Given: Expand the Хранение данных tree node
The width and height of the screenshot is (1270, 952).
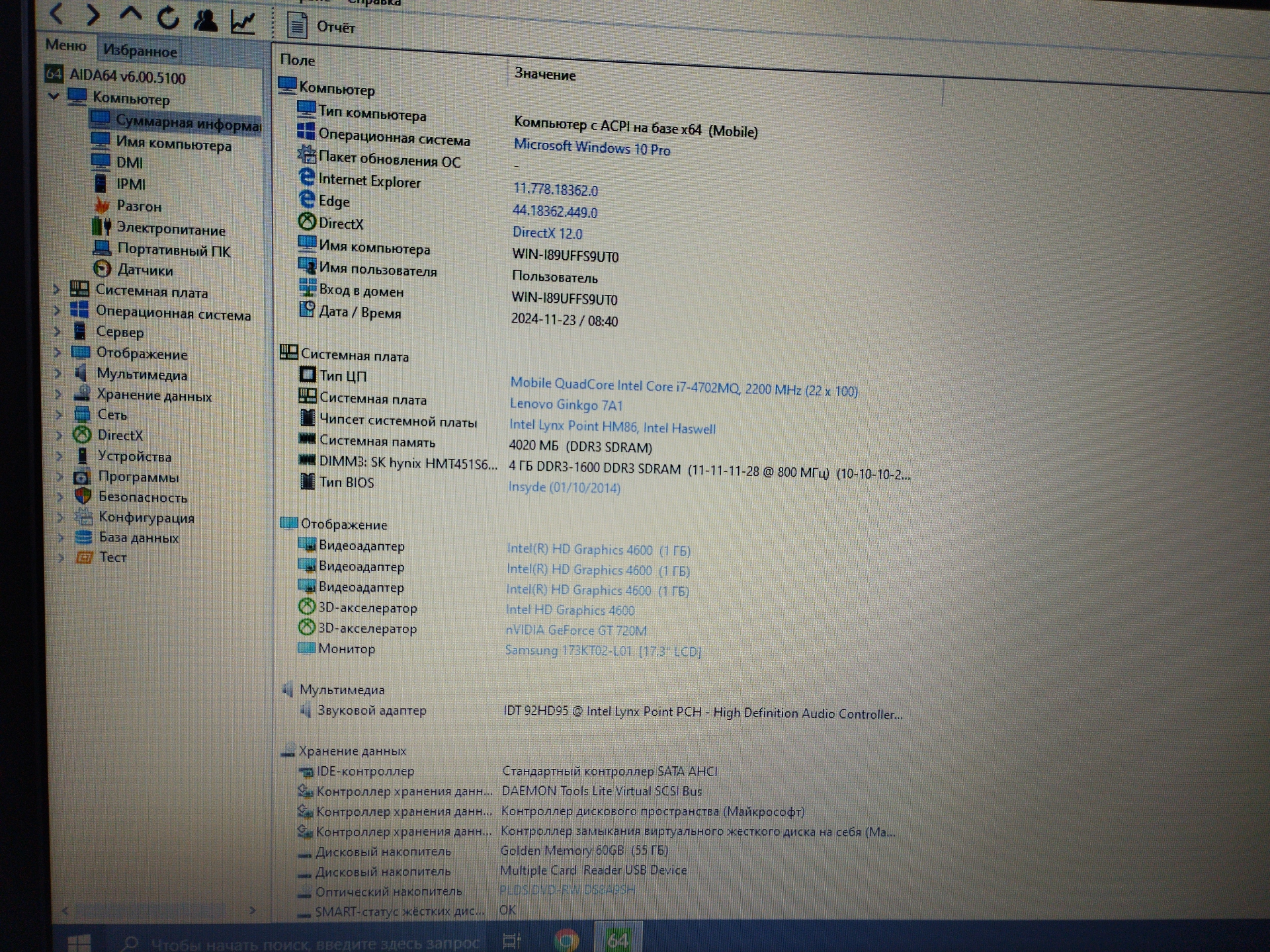Looking at the screenshot, I should tap(58, 395).
